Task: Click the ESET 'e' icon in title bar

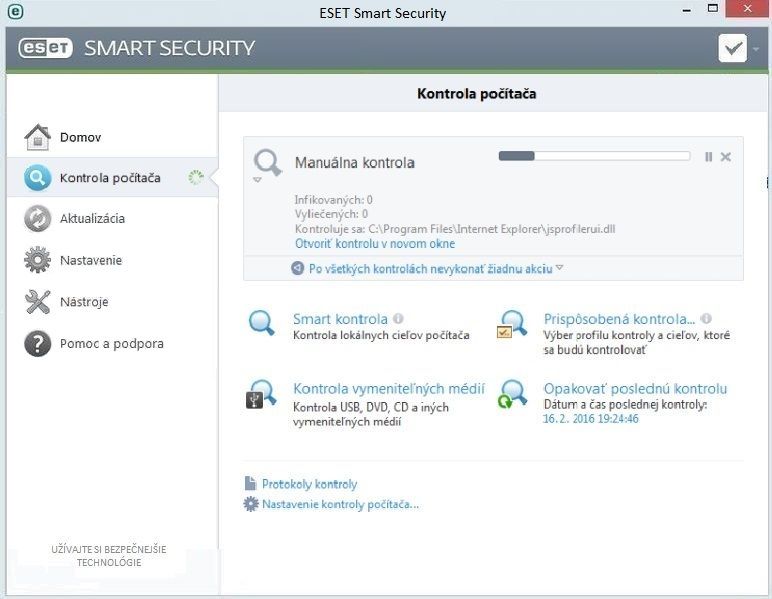Action: [x=15, y=12]
